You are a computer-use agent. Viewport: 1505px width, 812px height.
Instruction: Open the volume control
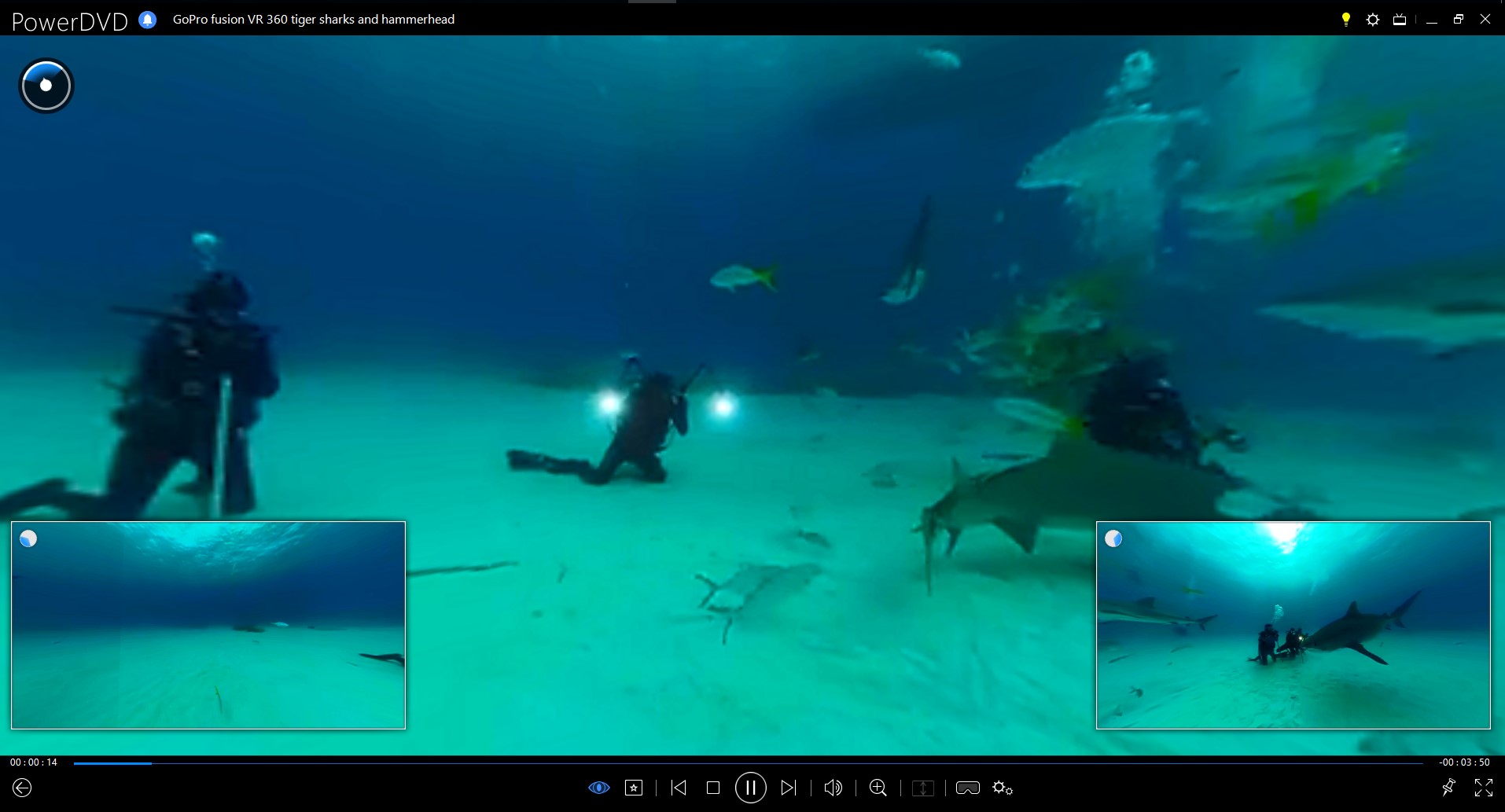click(x=833, y=787)
